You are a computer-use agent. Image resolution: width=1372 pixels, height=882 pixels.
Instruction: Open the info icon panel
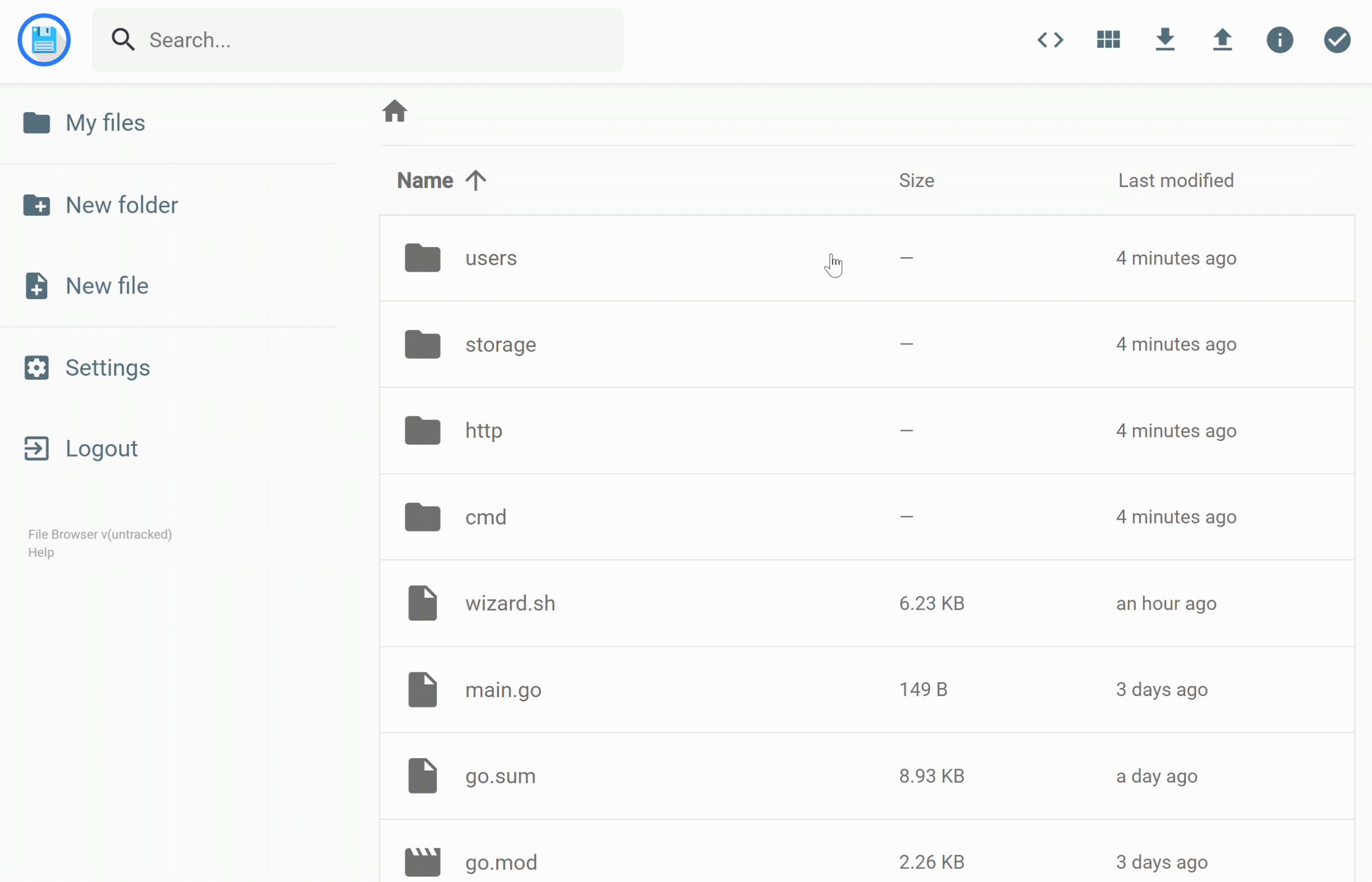coord(1279,40)
